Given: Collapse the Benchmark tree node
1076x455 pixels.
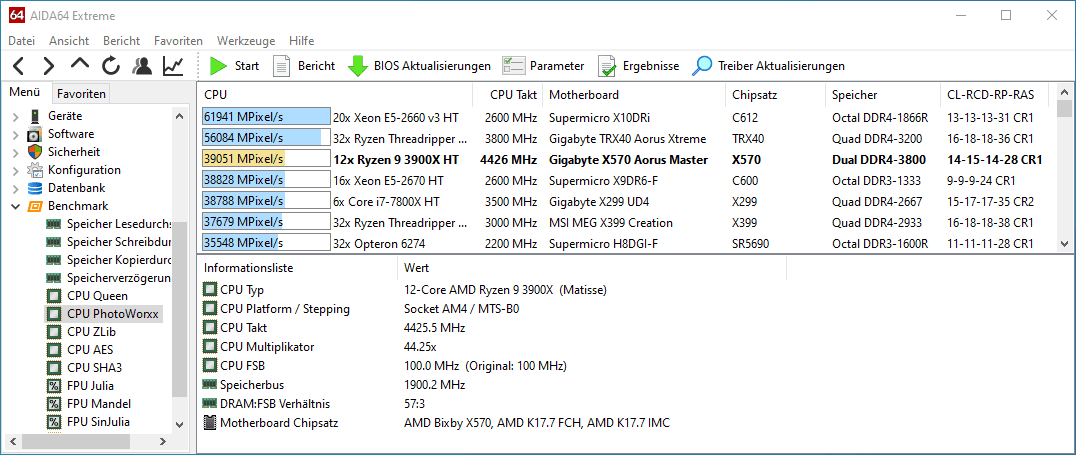Looking at the screenshot, I should 15,206.
